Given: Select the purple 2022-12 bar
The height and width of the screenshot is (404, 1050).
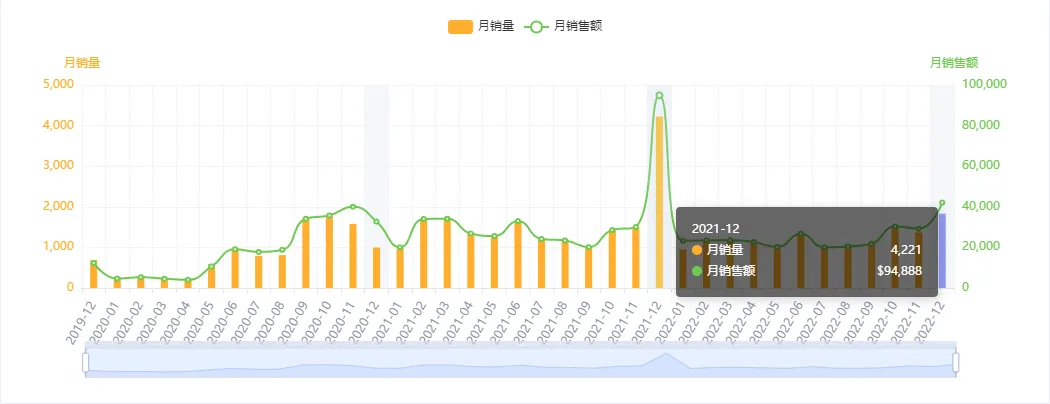Looking at the screenshot, I should 942,251.
